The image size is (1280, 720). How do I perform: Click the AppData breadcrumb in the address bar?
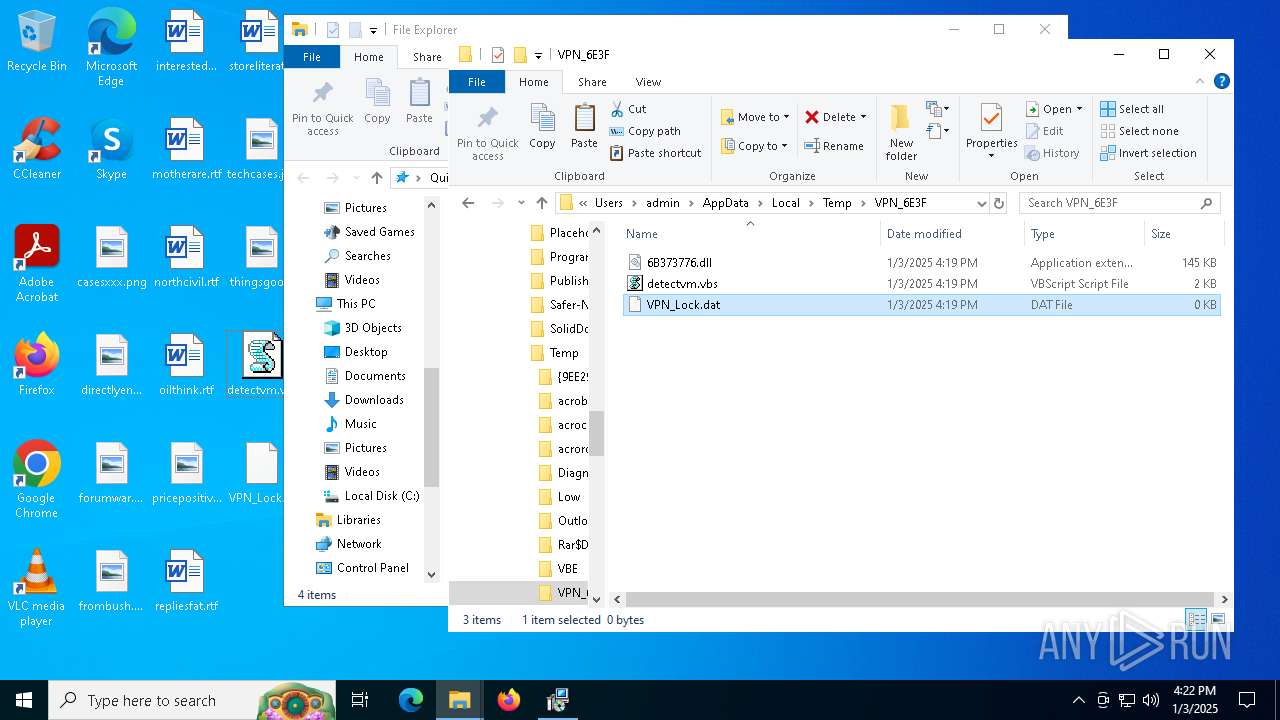[725, 202]
